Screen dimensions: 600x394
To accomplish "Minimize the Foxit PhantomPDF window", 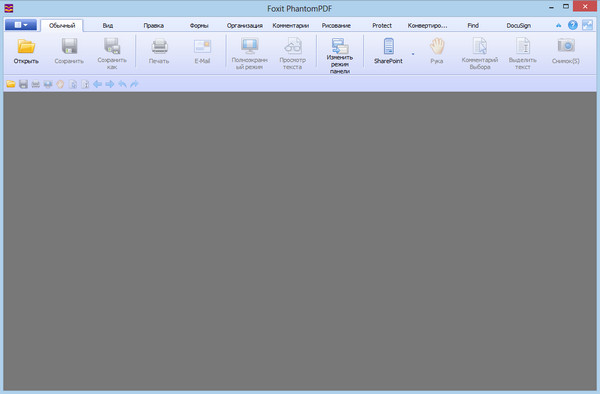I will [551, 7].
